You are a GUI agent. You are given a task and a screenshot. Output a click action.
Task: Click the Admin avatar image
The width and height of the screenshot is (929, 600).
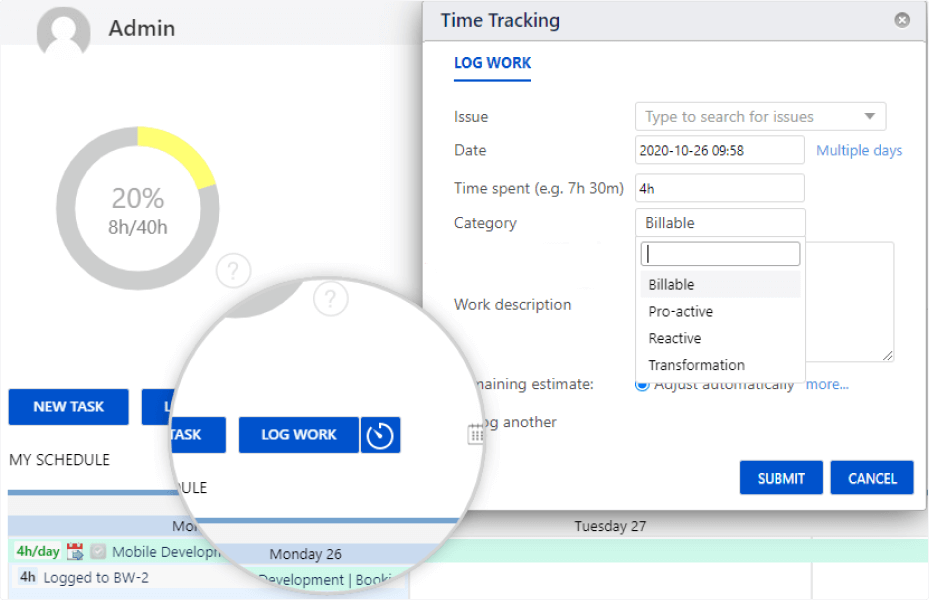tap(62, 31)
